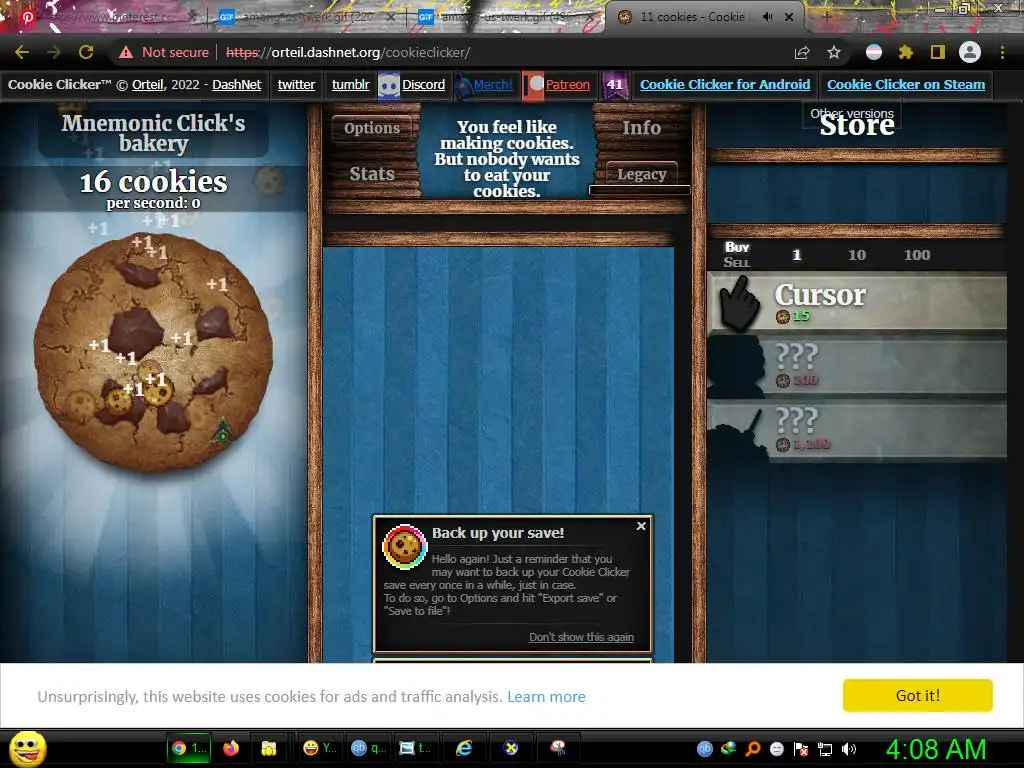The image size is (1024, 768).
Task: Open Other versions dropdown
Action: 852,114
